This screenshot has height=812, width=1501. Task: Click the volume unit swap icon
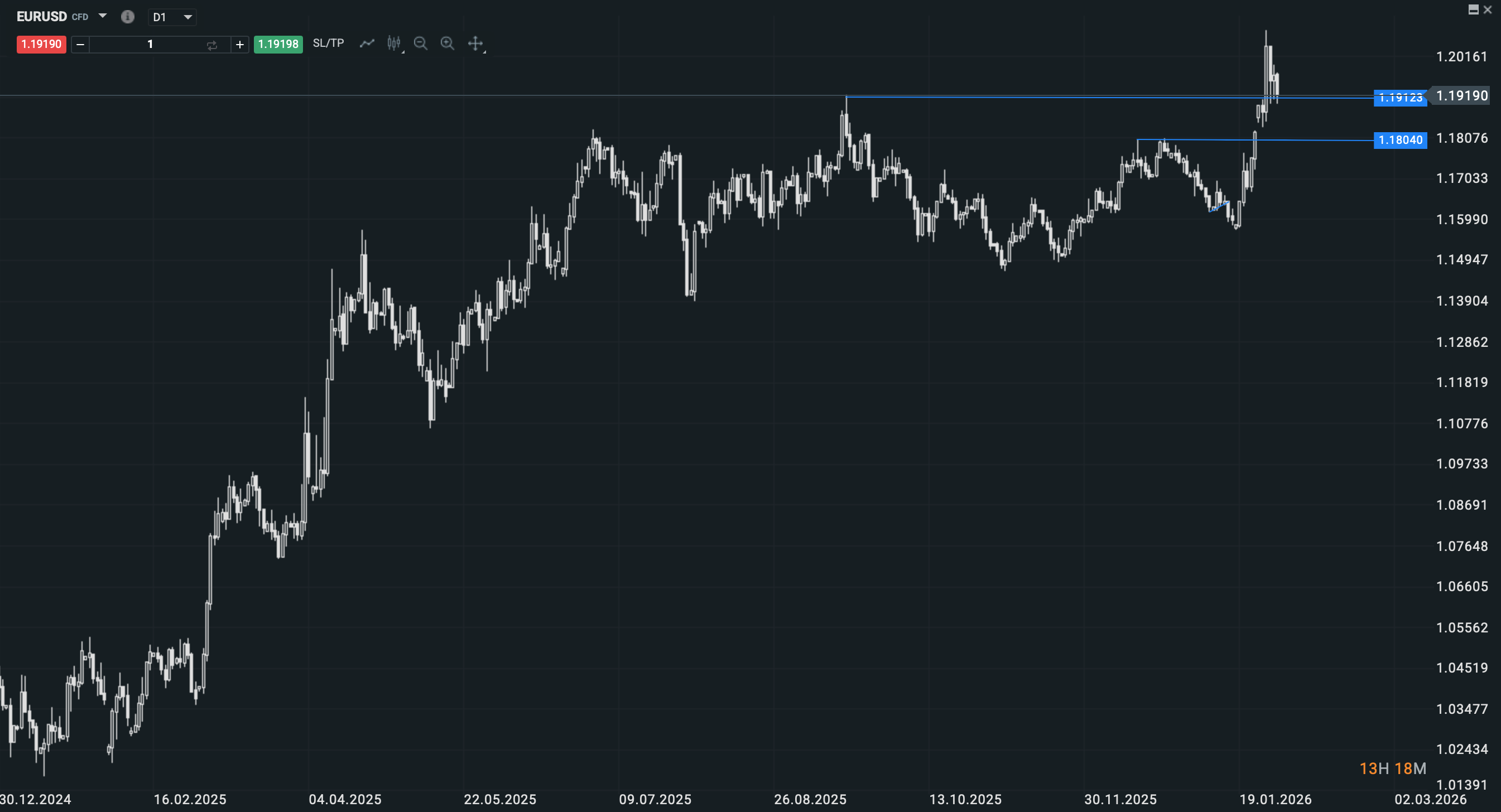coord(211,45)
